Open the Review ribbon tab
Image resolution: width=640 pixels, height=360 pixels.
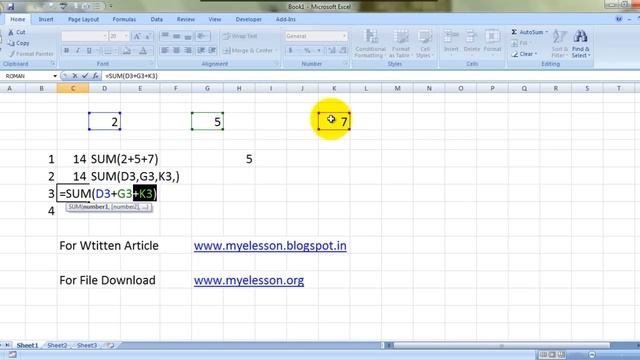click(185, 19)
